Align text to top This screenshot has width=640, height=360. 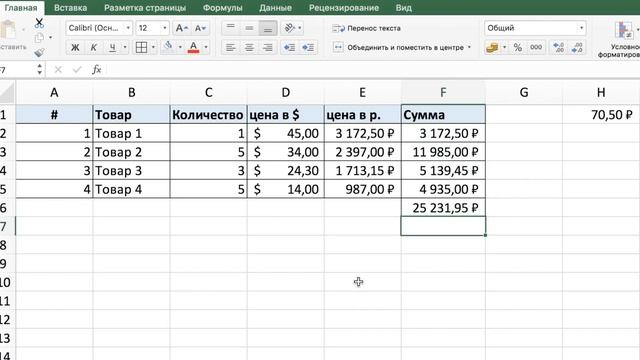(x=231, y=28)
